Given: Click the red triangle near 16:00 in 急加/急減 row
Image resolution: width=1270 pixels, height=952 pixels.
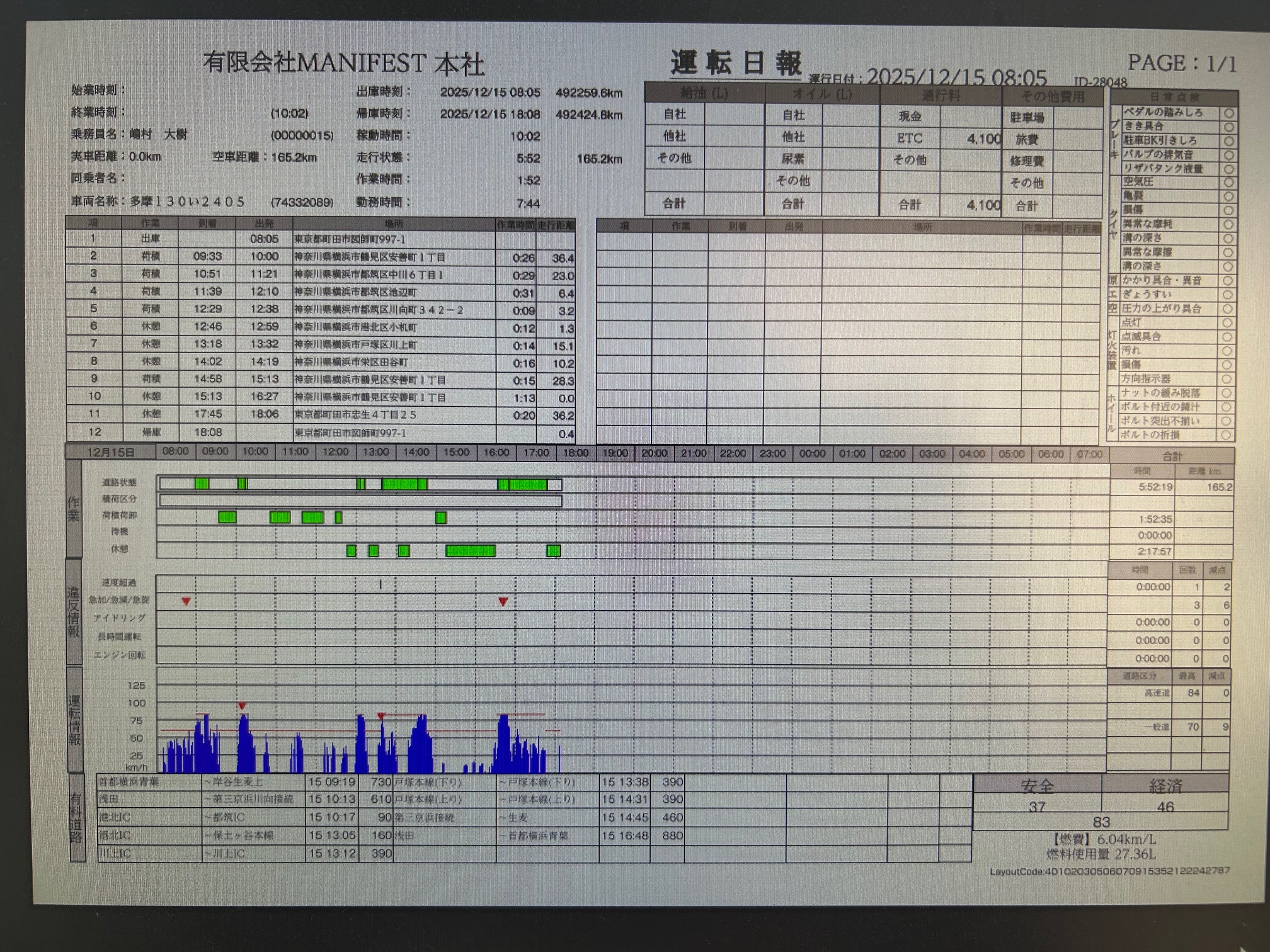Looking at the screenshot, I should coord(503,601).
